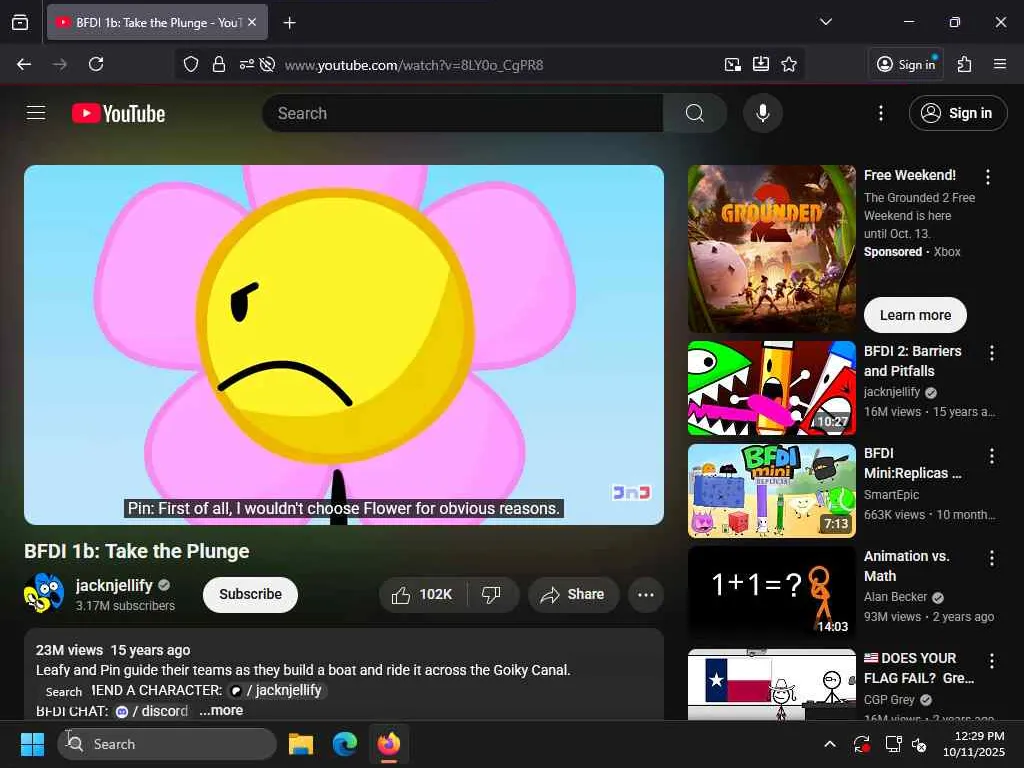Click the YouTube Sign in button
This screenshot has width=1024, height=768.
tap(957, 113)
